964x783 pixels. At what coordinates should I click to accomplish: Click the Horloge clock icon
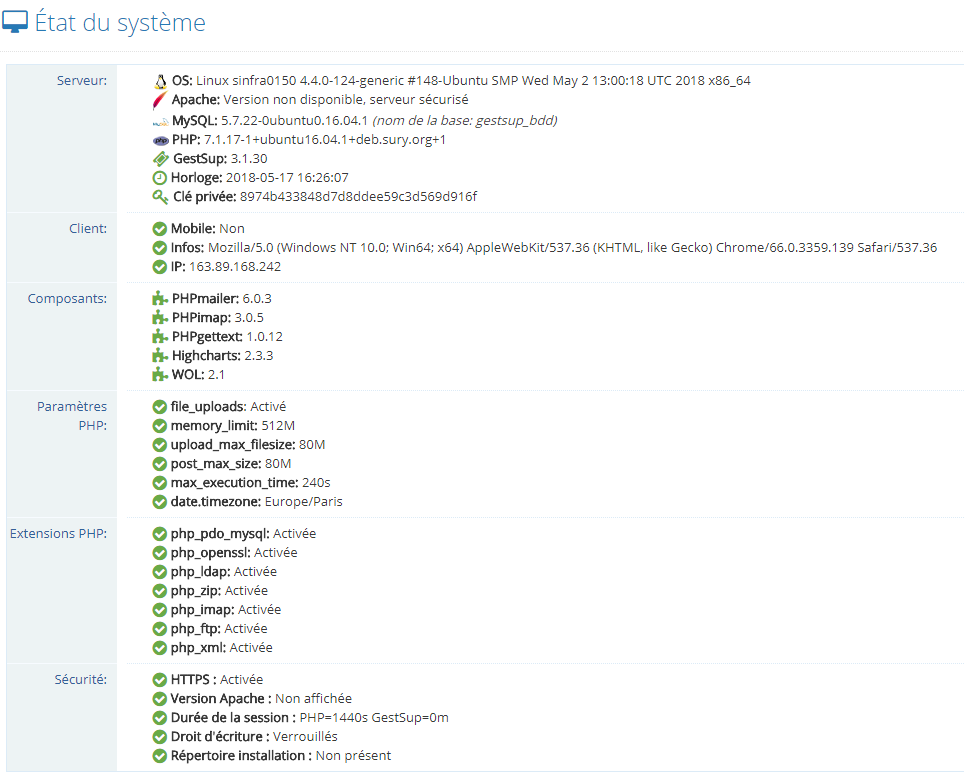coord(160,178)
